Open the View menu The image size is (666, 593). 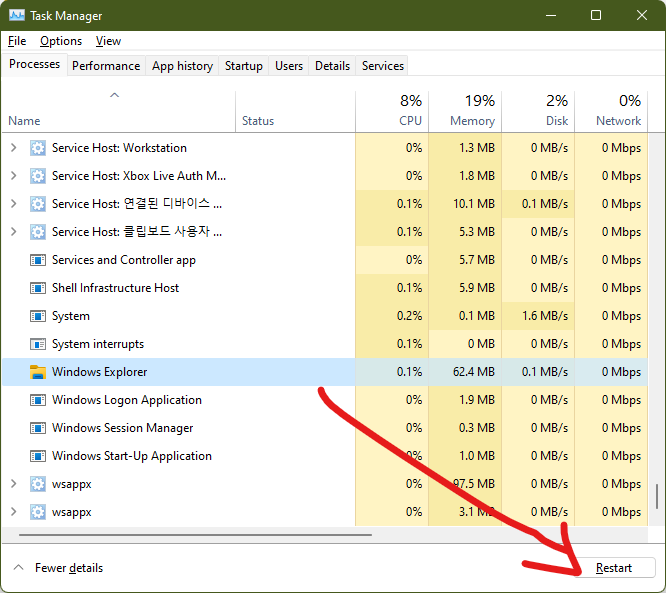click(108, 41)
